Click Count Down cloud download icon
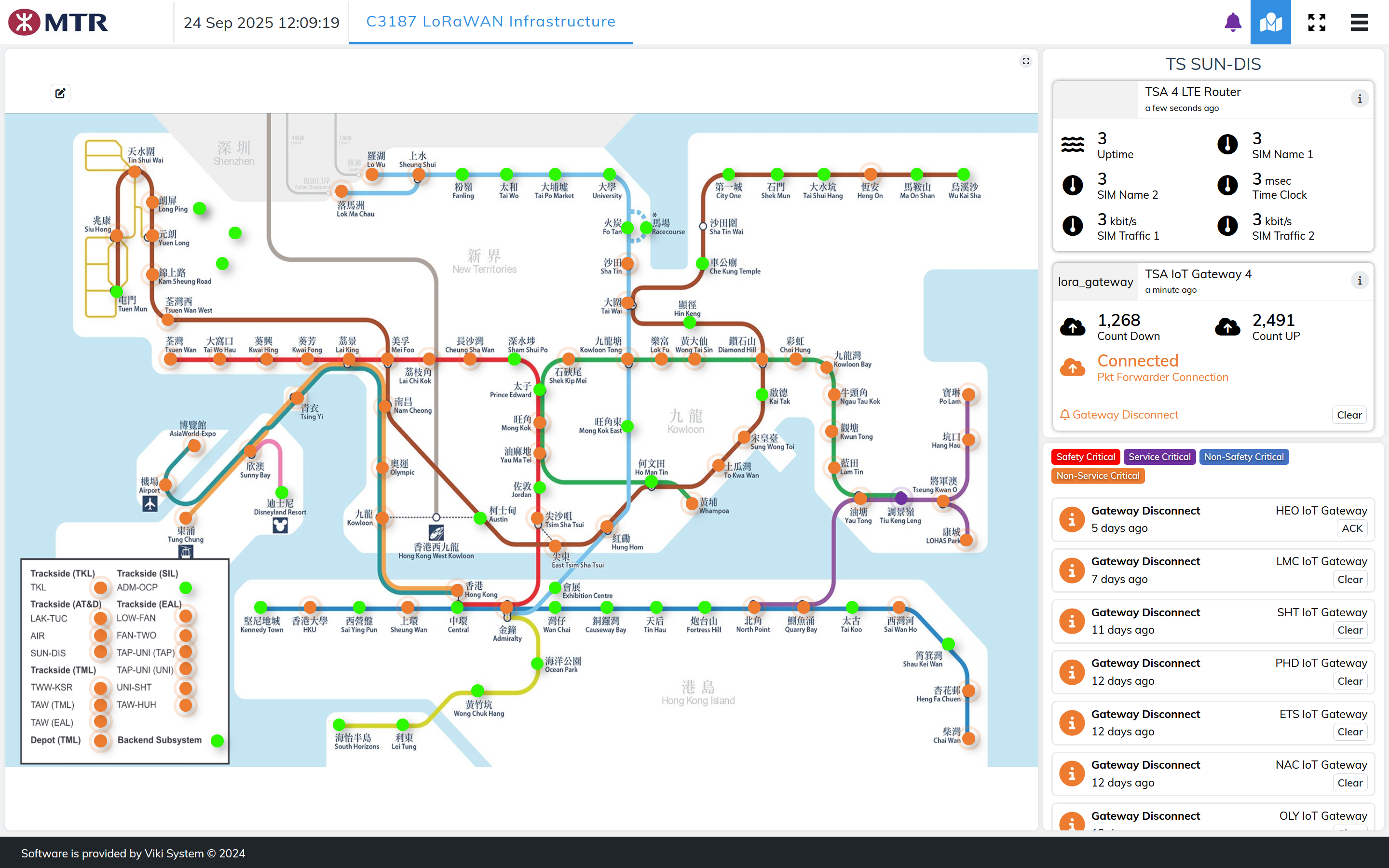 (x=1072, y=326)
